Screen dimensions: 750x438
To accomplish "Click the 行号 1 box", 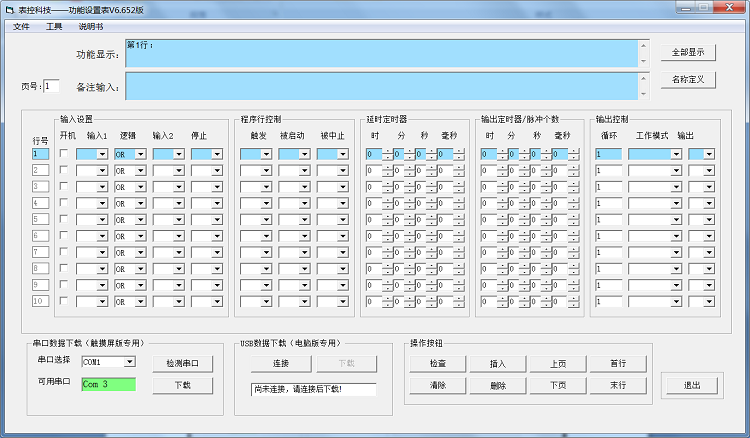I will click(40, 154).
